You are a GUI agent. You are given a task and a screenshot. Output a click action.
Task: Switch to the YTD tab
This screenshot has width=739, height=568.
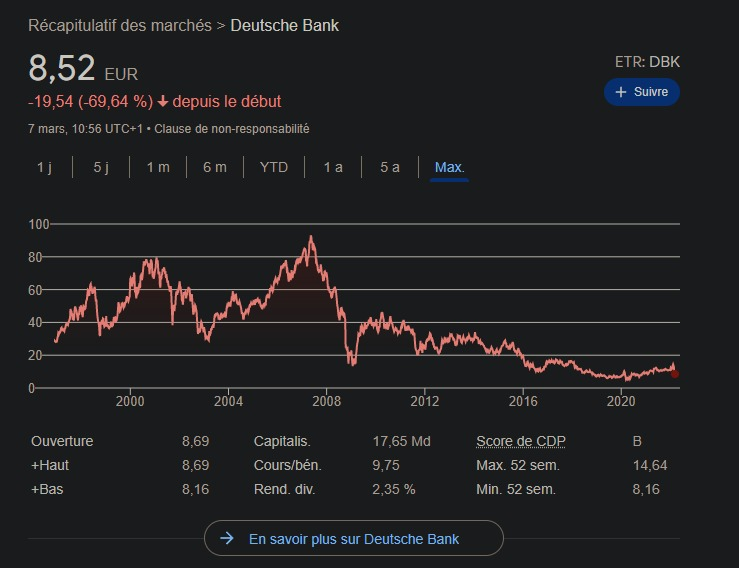pos(274,167)
